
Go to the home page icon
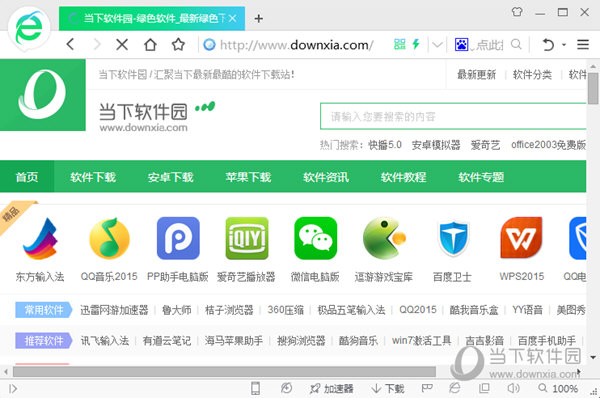coord(150,45)
